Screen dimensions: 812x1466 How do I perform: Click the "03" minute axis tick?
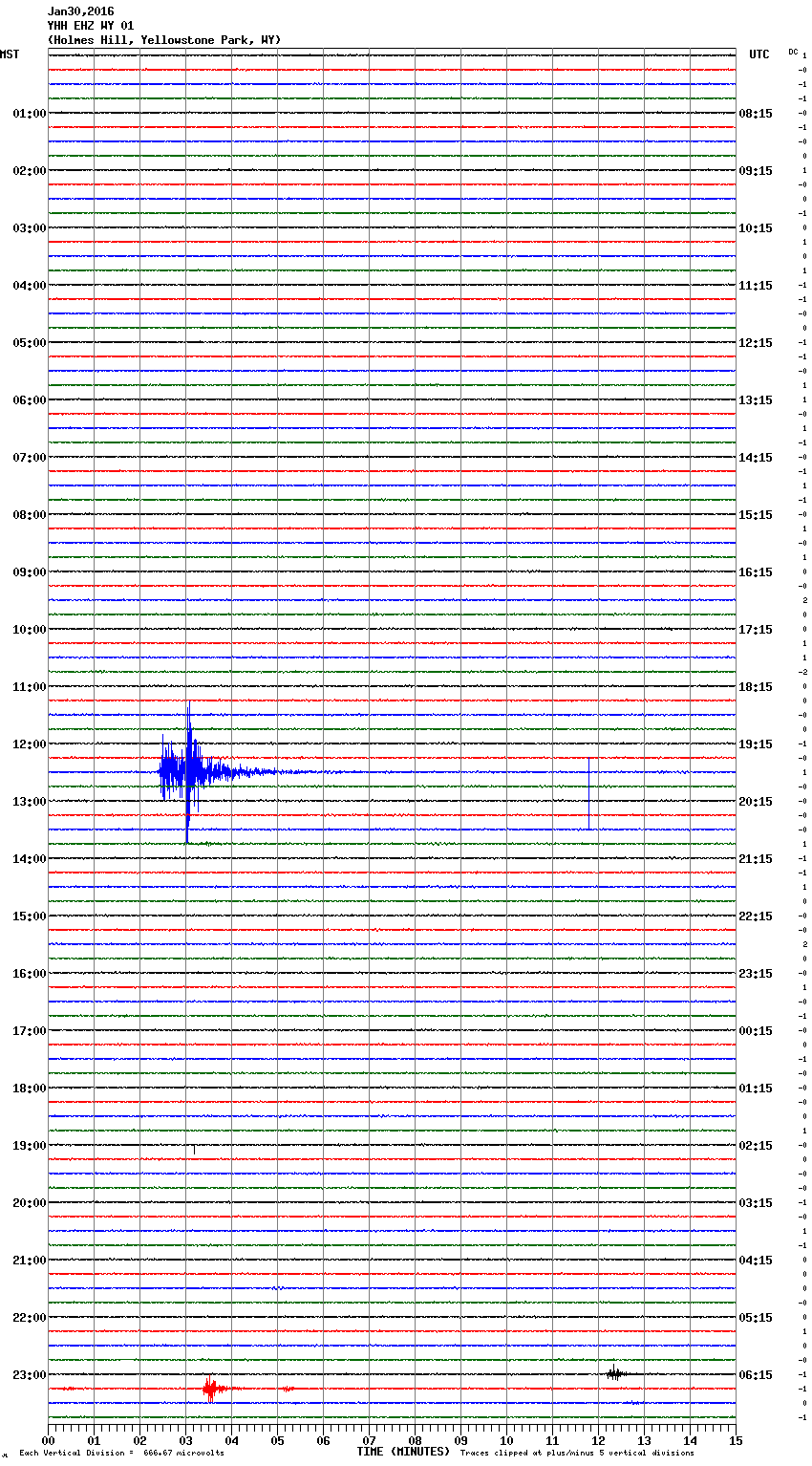(x=185, y=1440)
